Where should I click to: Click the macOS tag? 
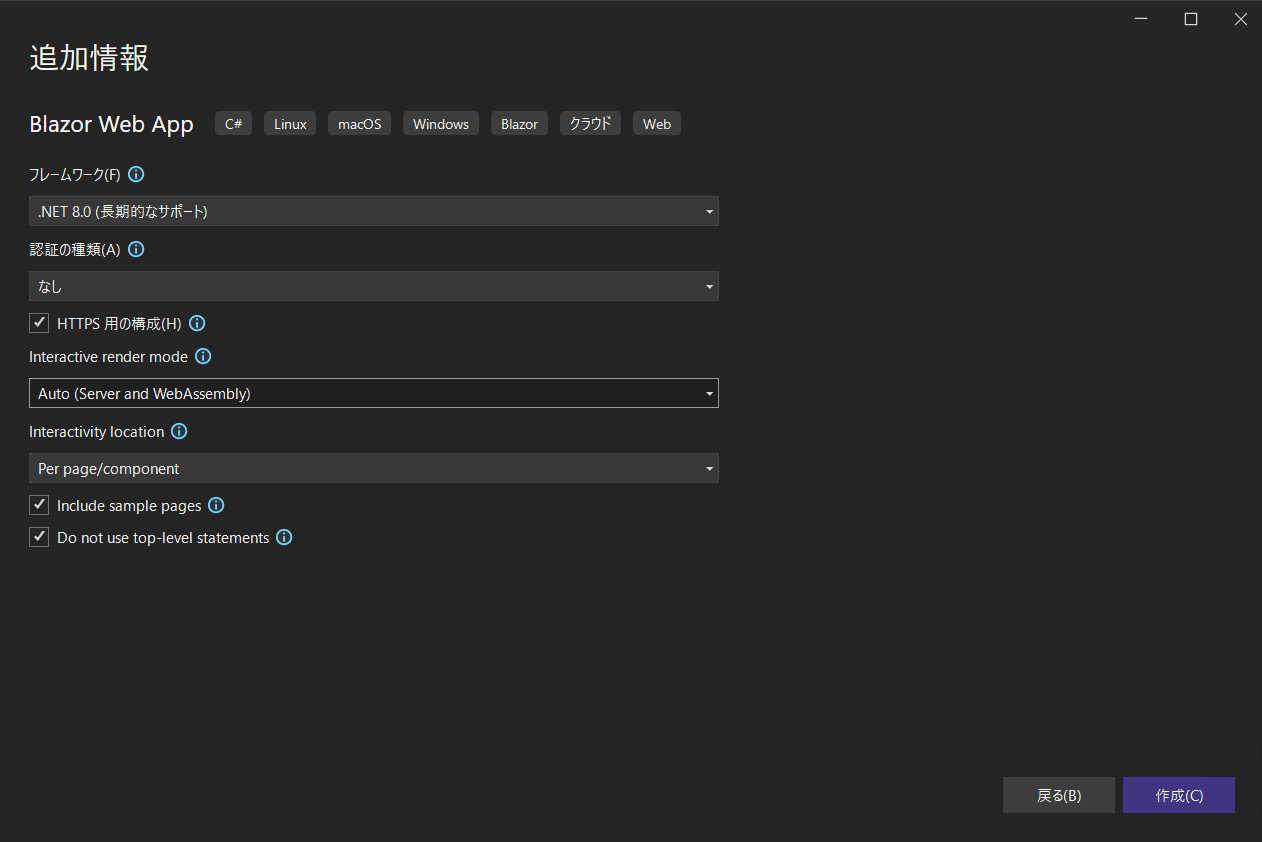click(360, 124)
